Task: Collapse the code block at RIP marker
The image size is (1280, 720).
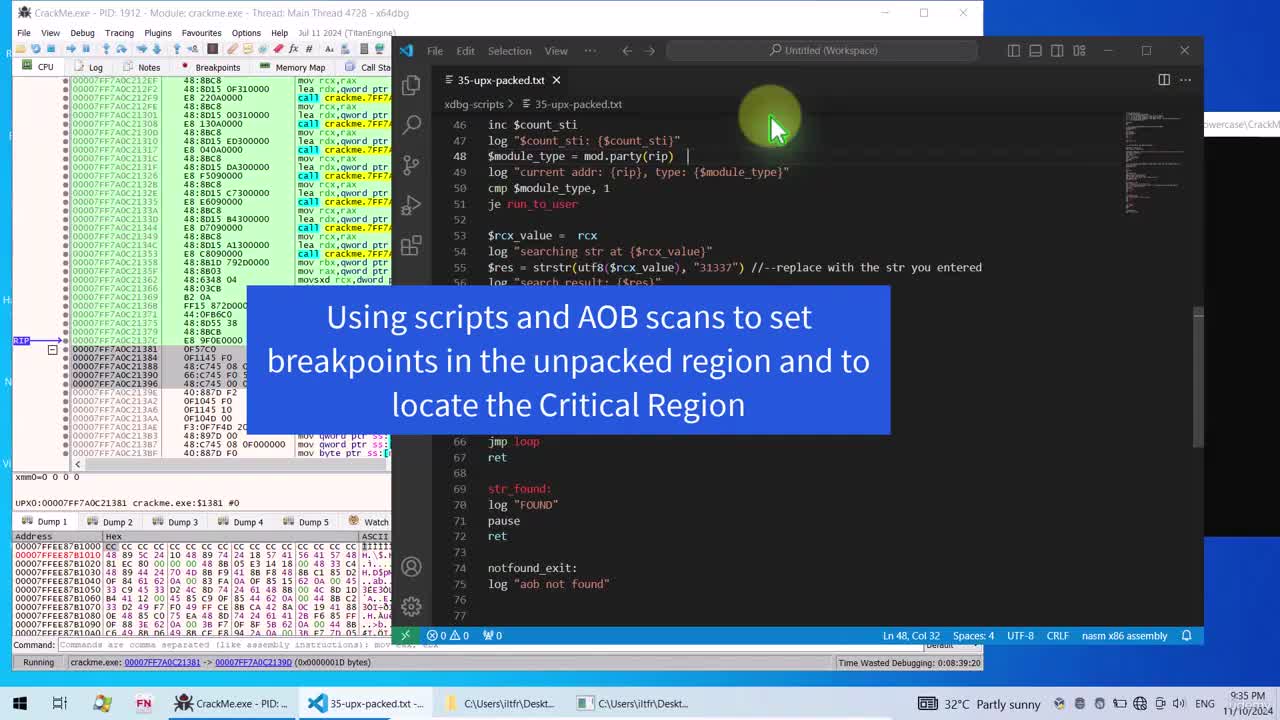Action: [52, 350]
